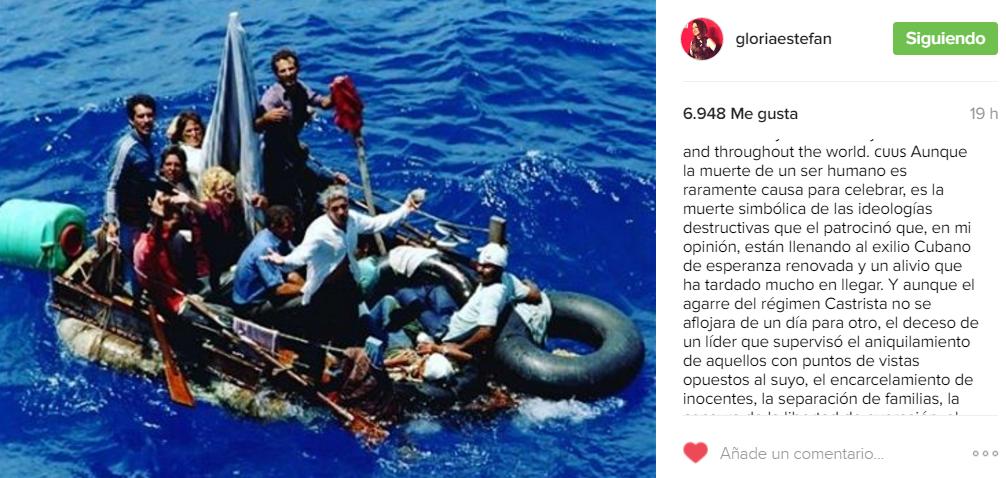Tap the red heart beside the comment box

pos(695,453)
